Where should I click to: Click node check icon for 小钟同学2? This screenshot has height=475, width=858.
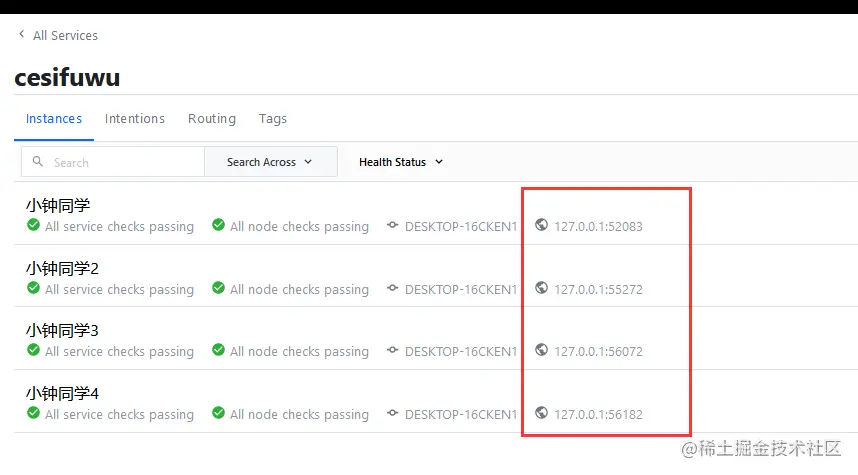pos(218,288)
